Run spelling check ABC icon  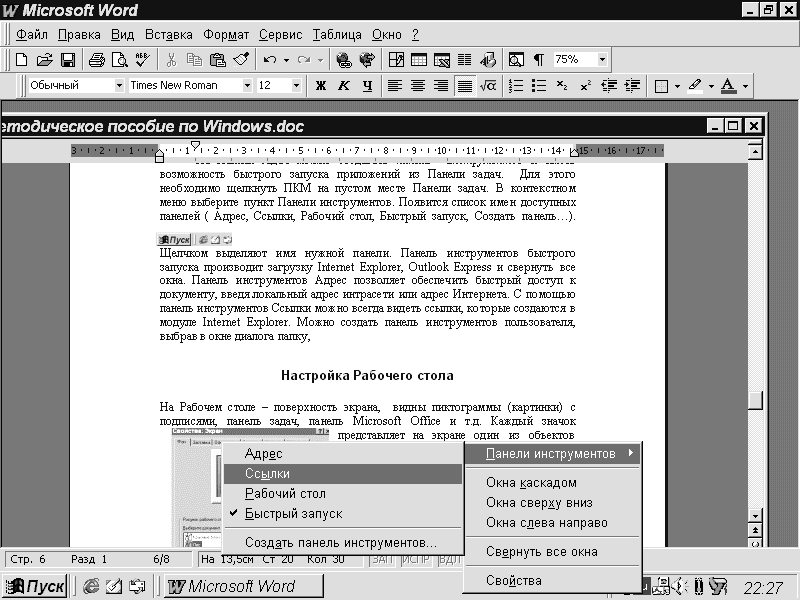pos(142,60)
